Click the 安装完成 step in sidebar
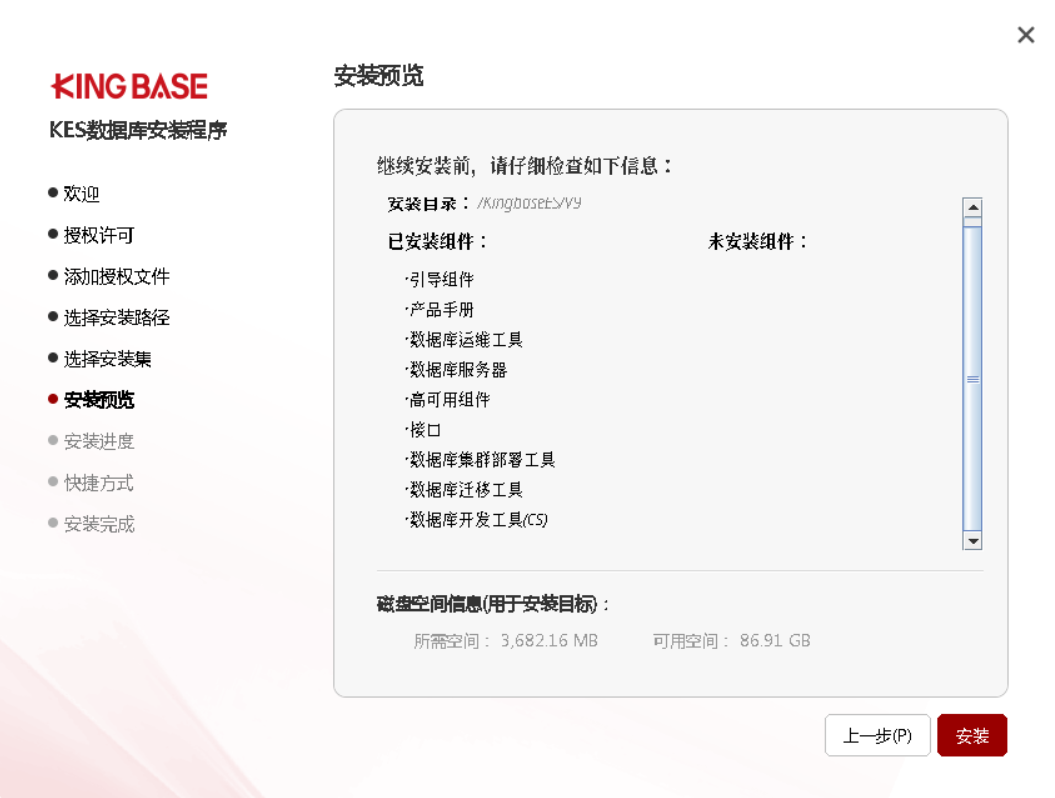 [98, 524]
